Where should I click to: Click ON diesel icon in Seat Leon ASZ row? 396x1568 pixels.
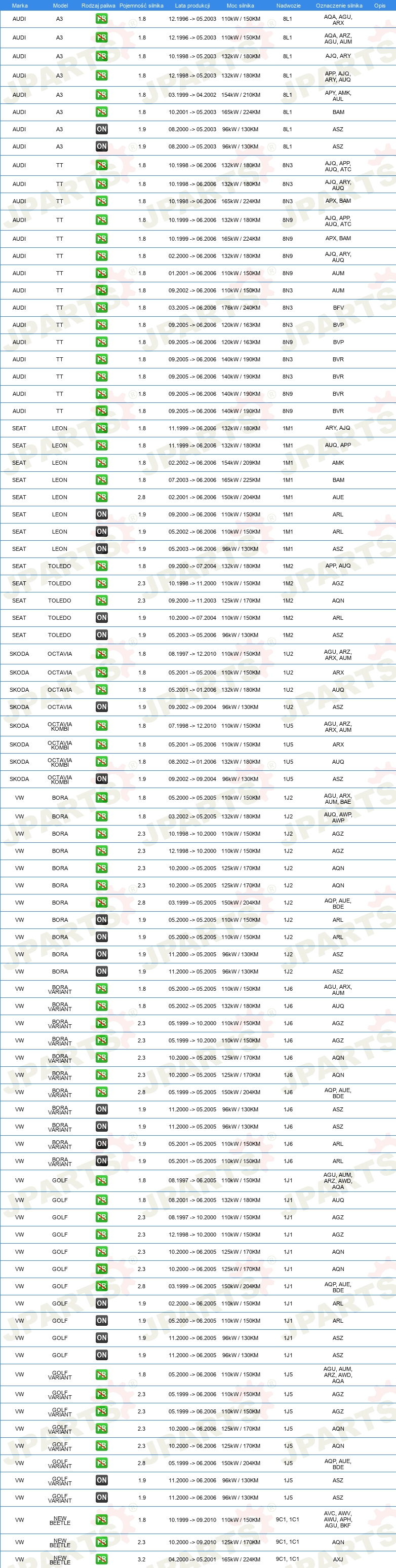click(x=102, y=548)
